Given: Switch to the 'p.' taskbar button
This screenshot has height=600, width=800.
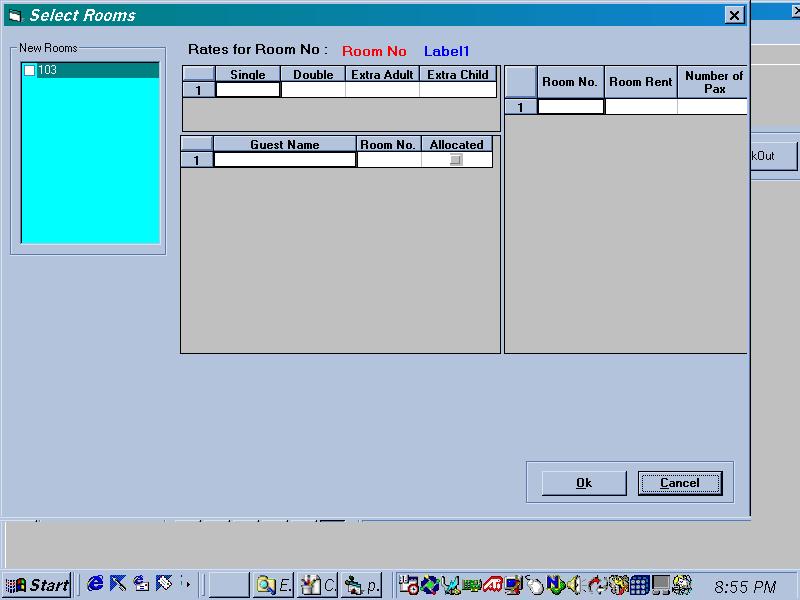Looking at the screenshot, I should (x=361, y=585).
